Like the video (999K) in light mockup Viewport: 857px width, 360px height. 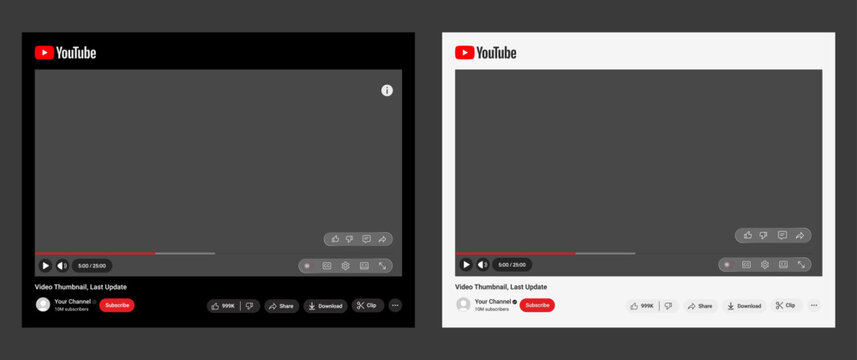coord(642,306)
